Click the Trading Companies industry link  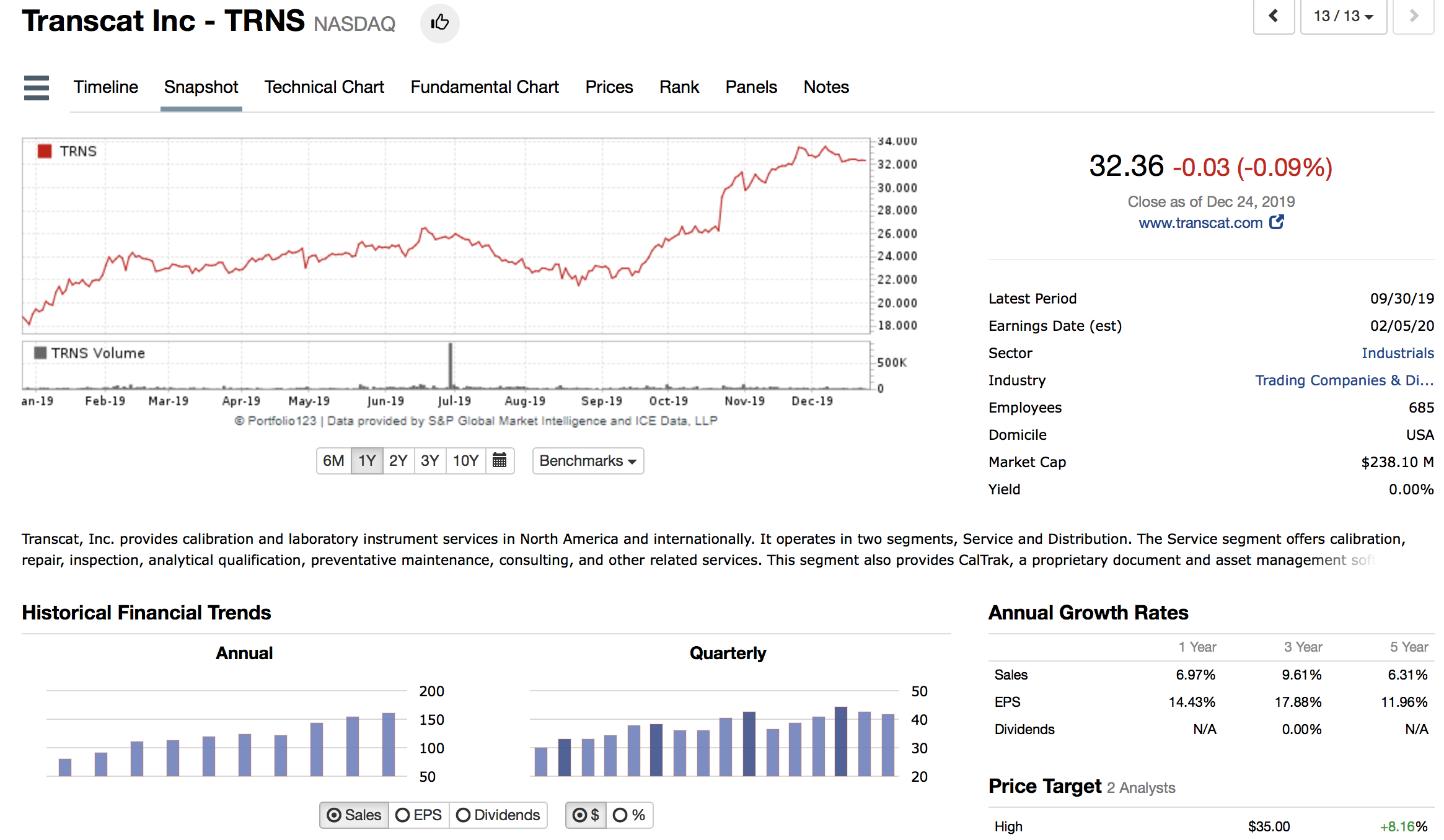(1344, 380)
